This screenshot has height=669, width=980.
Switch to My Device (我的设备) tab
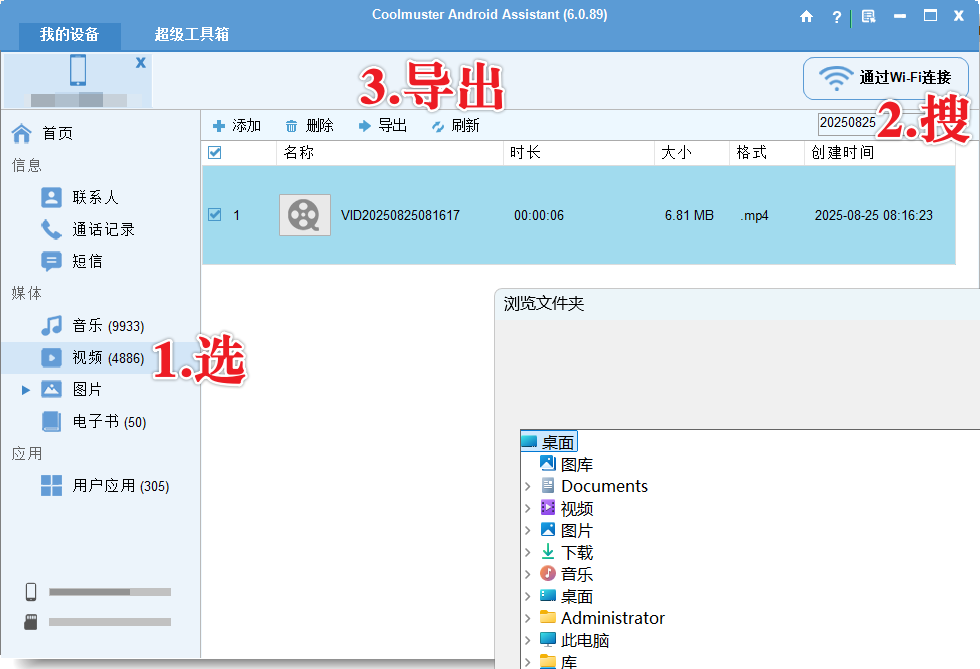[69, 35]
